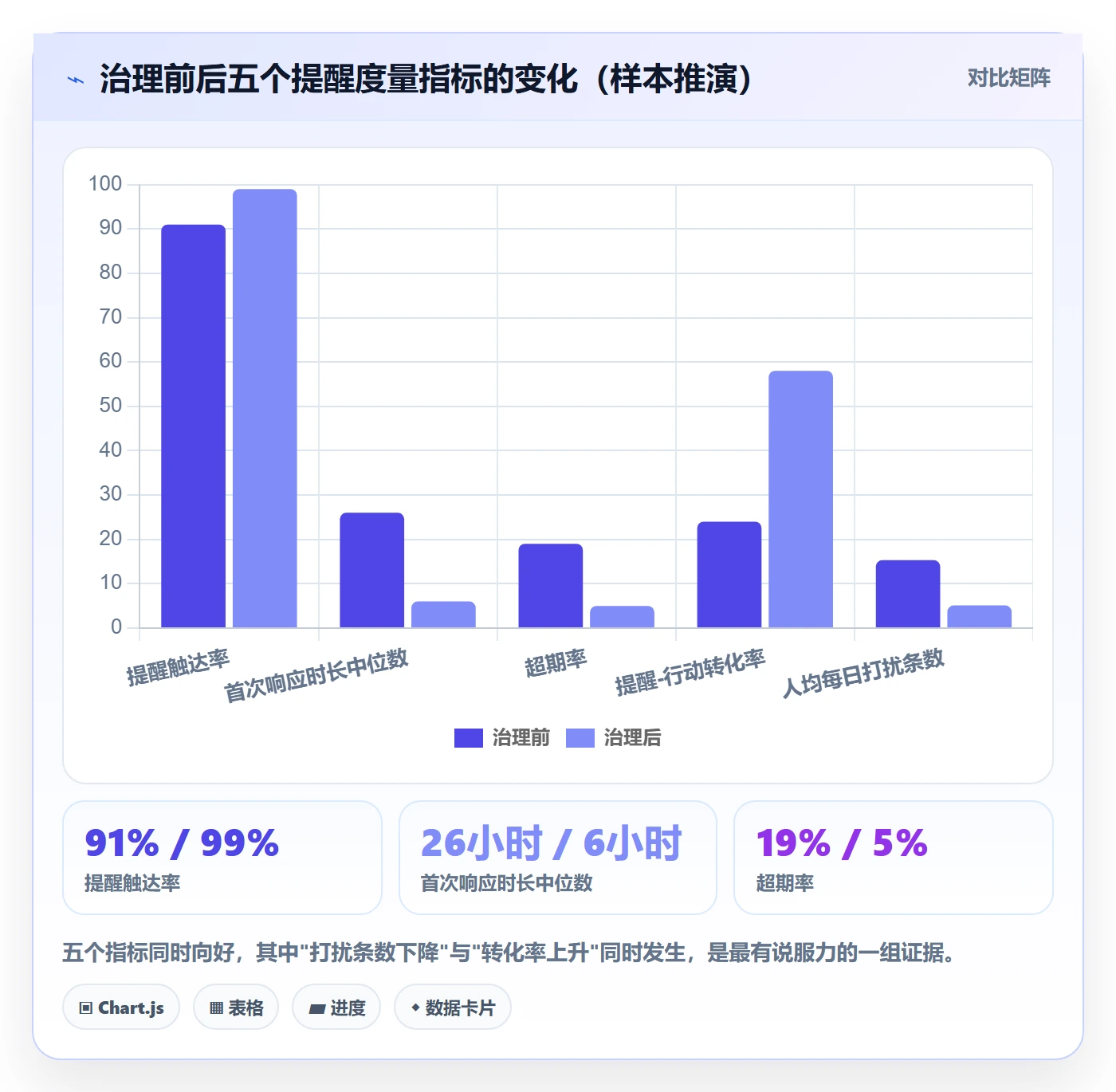Click the 治理前 bar for 提醒-行动转化率
Viewport: 1116px width, 1092px height.
coord(729,575)
